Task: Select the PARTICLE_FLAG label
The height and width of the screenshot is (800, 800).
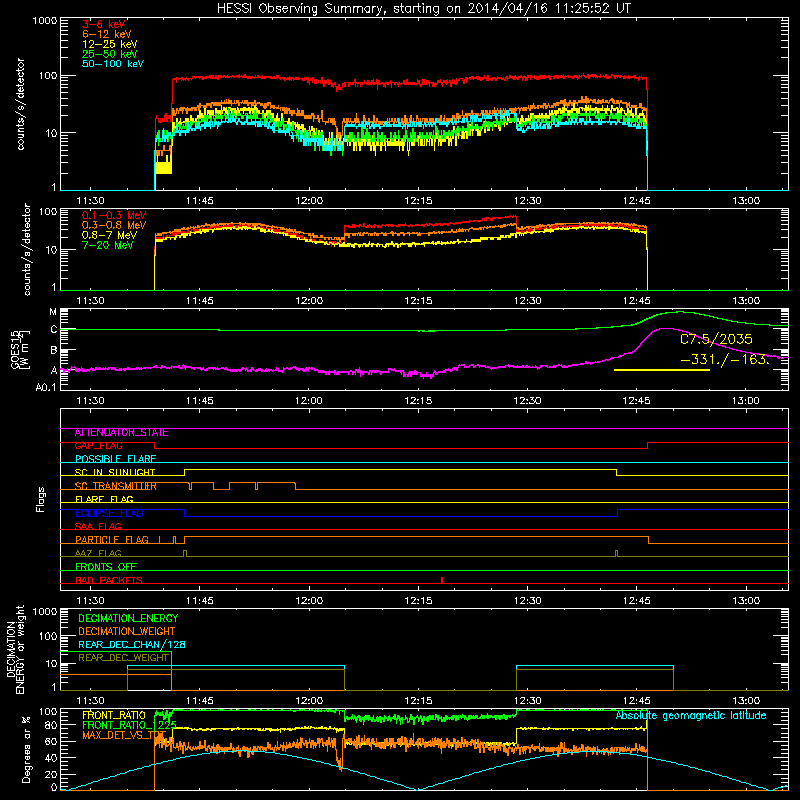Action: tap(112, 540)
